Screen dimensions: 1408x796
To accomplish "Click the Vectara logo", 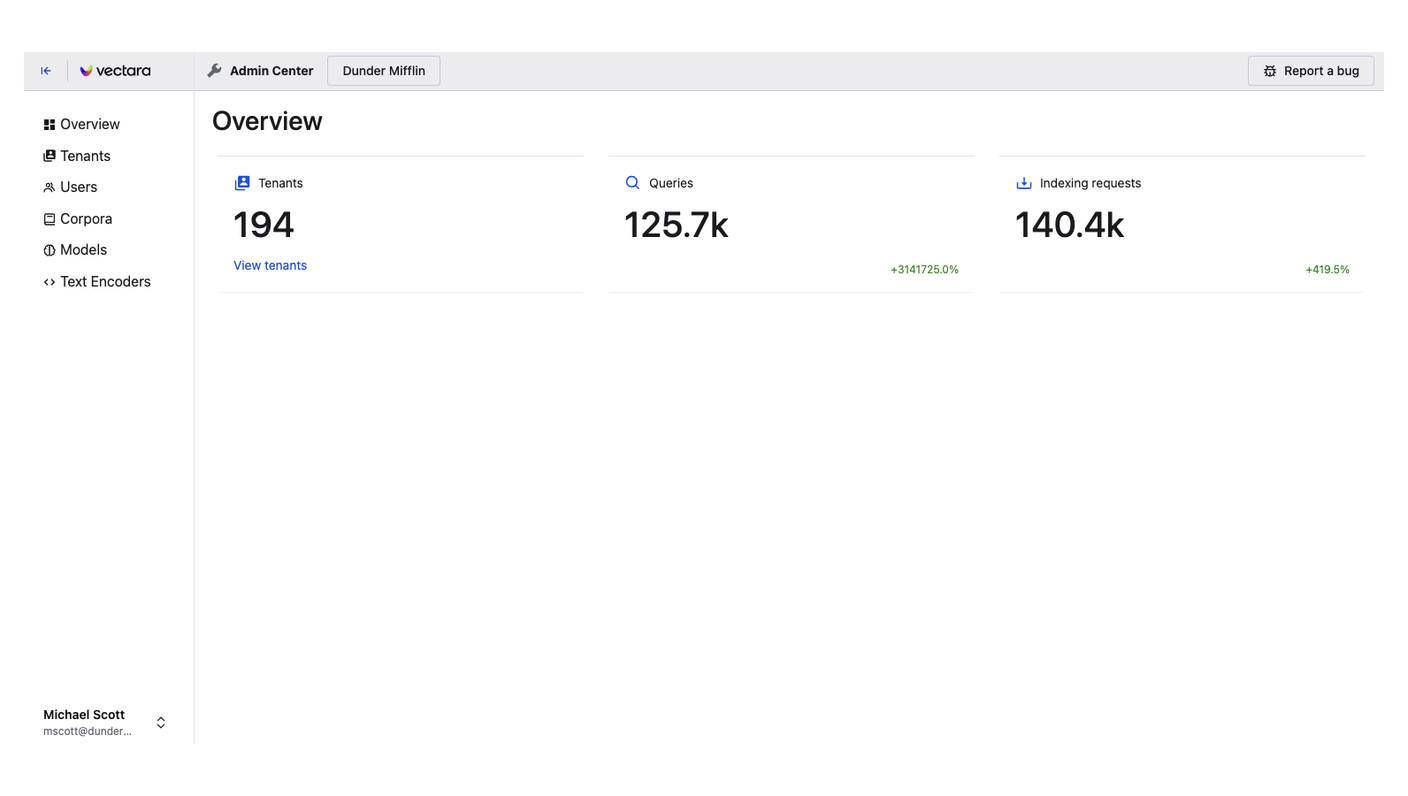I will [115, 71].
